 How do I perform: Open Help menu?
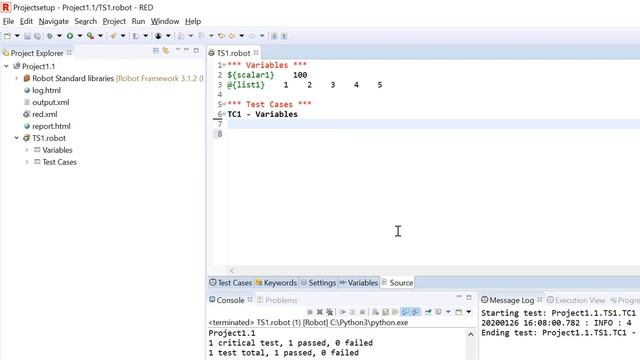pos(193,21)
